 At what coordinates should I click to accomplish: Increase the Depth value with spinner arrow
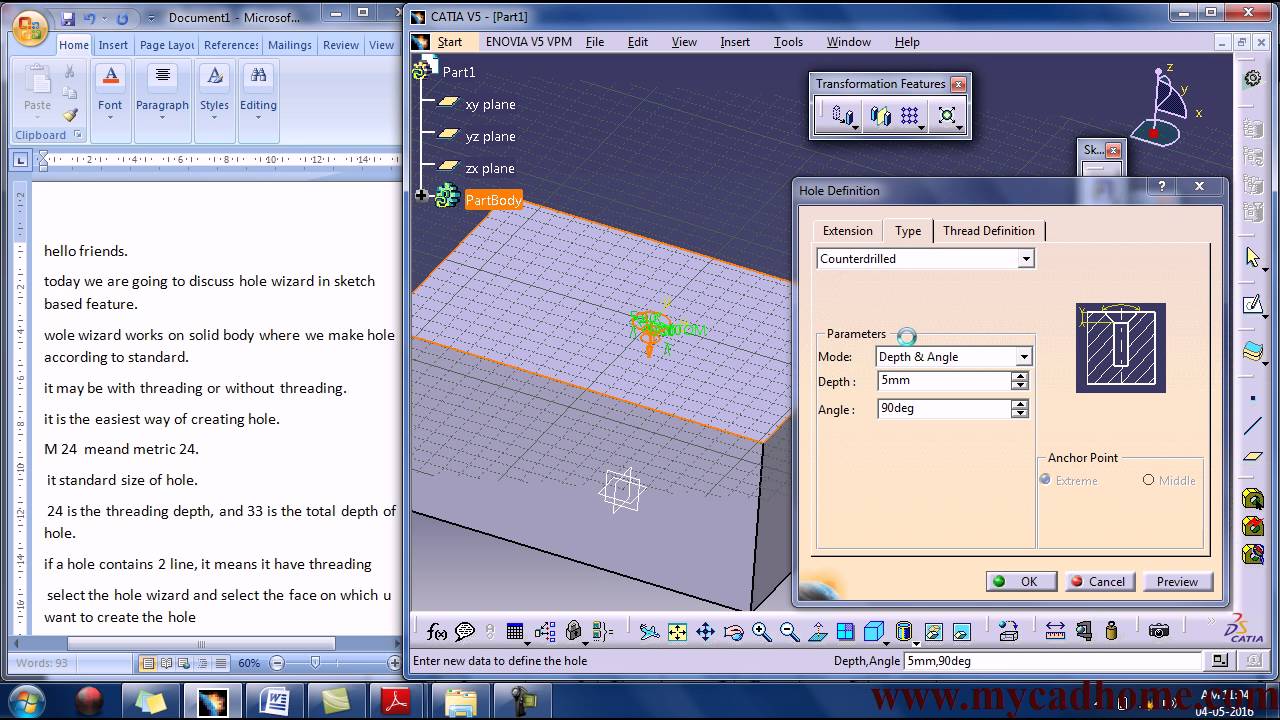(1019, 376)
